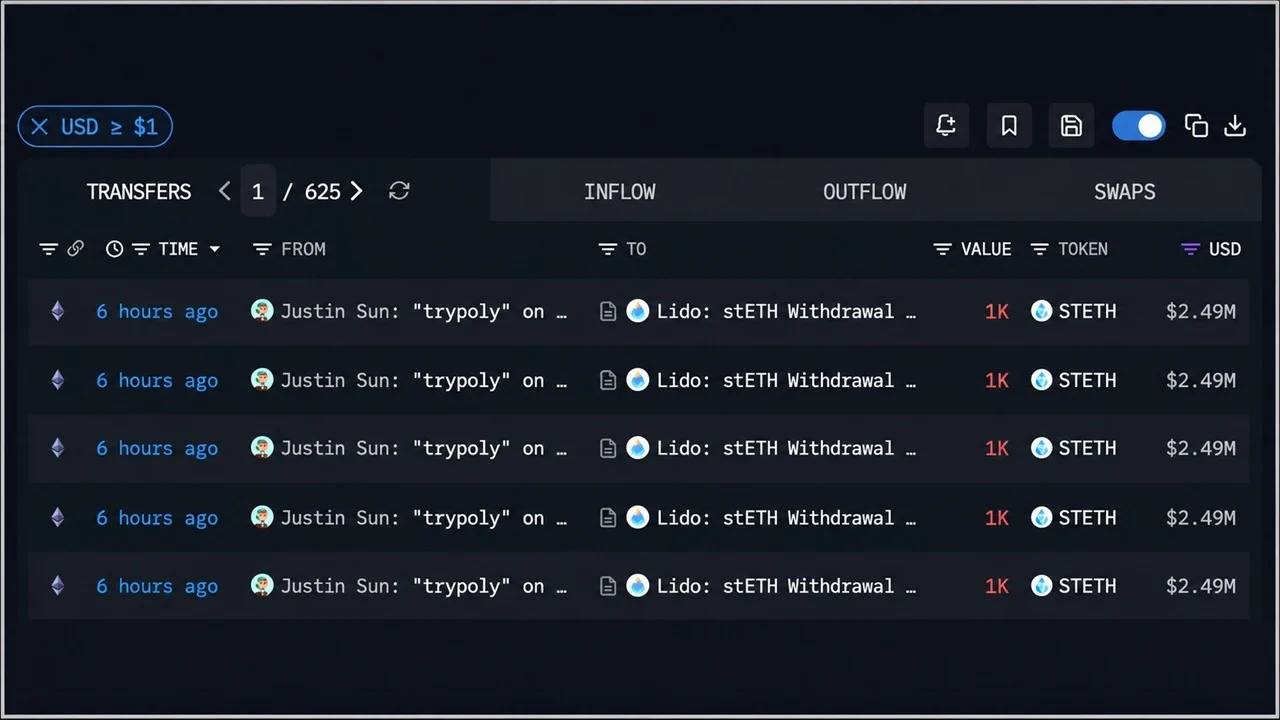Viewport: 1280px width, 720px height.
Task: Click the page number field showing 1
Action: (x=258, y=191)
